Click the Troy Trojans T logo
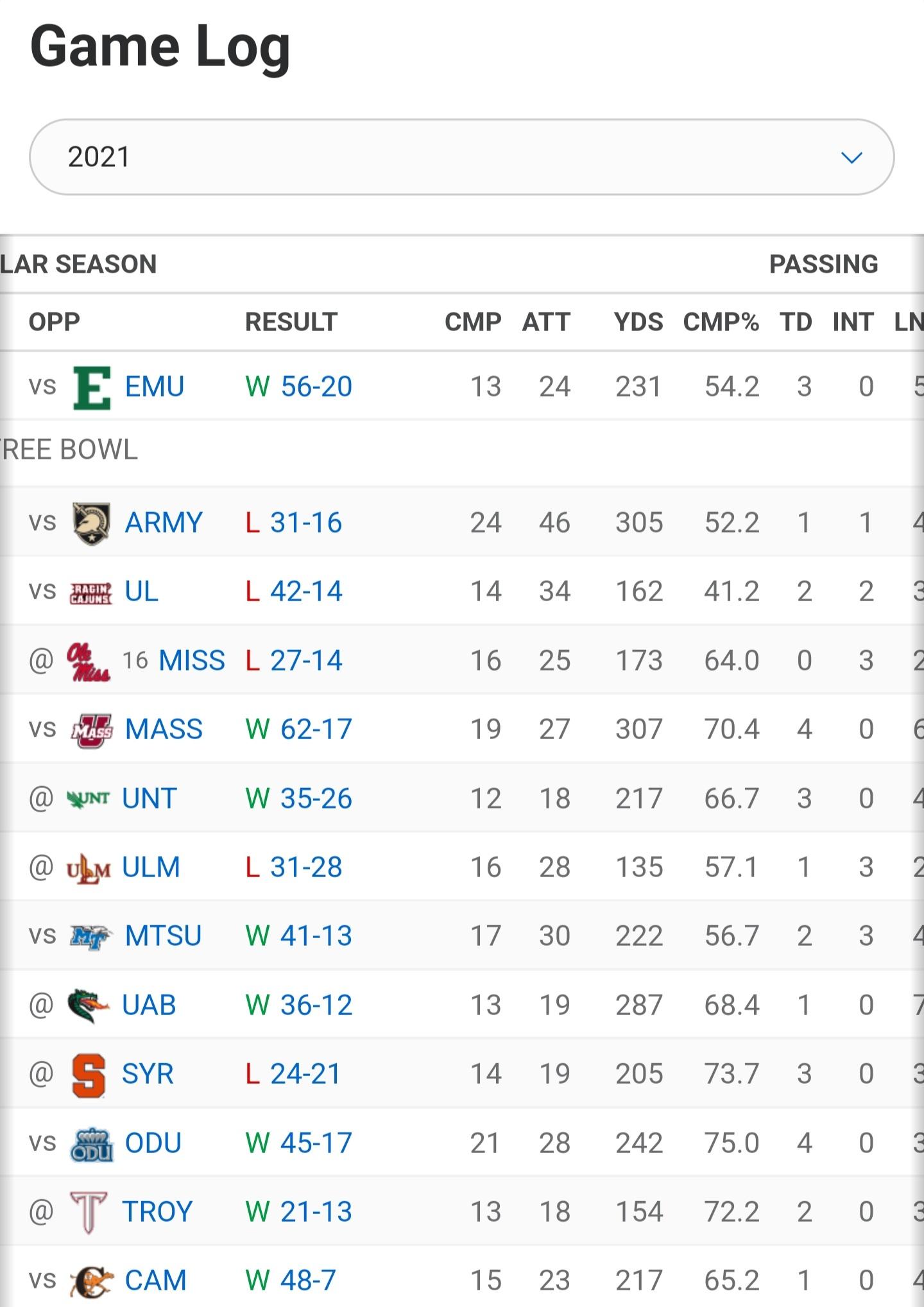Viewport: 924px width, 1307px height. [x=89, y=1212]
